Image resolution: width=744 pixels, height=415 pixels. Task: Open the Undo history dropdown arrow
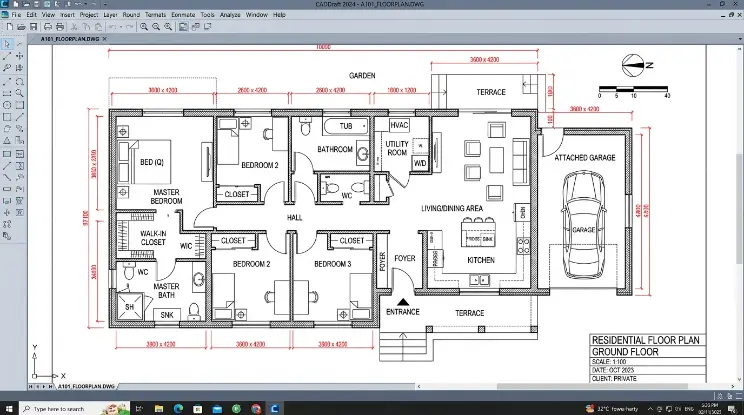tap(121, 27)
